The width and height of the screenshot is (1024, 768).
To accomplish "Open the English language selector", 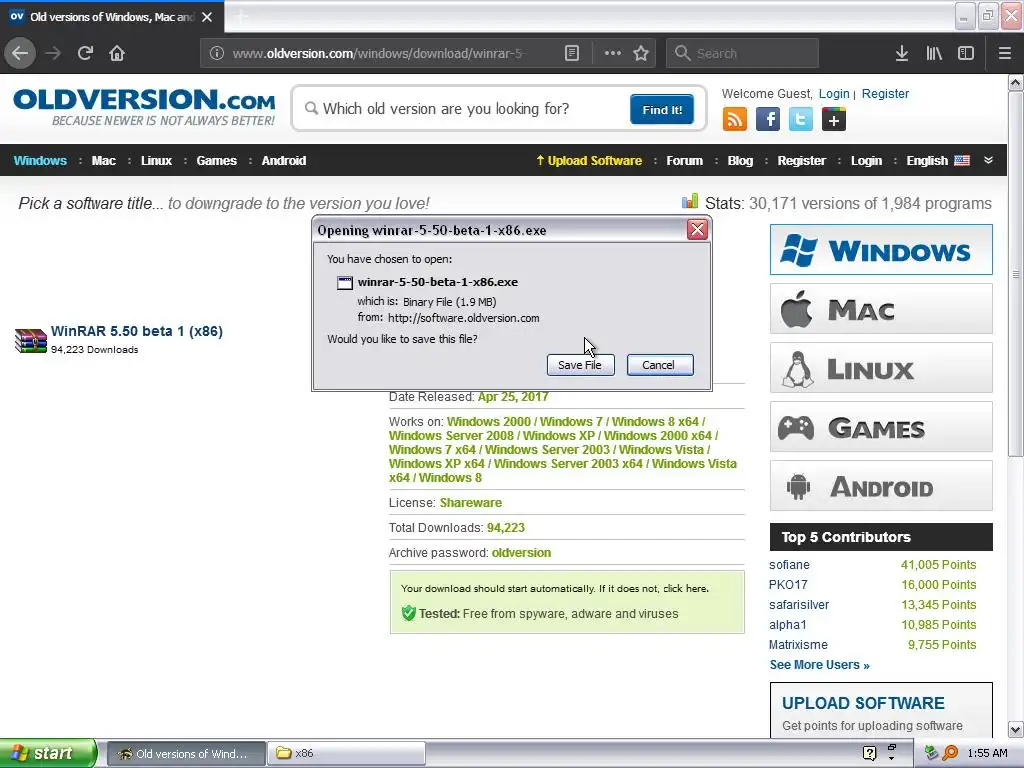I will (938, 161).
